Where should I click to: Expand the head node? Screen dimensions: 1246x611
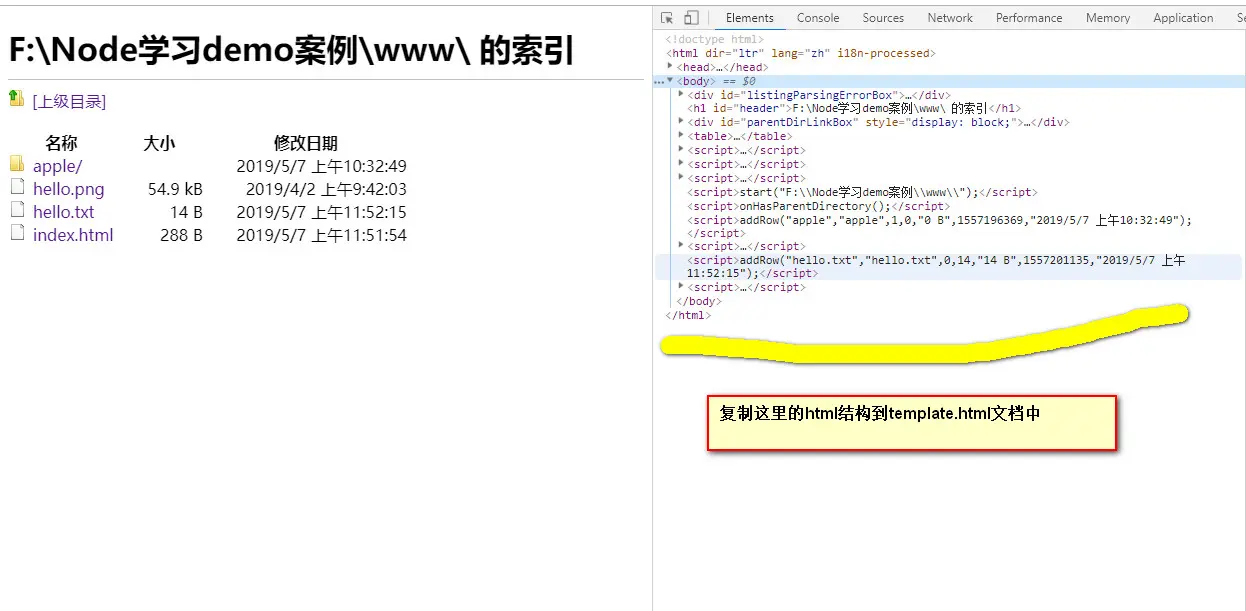point(671,67)
